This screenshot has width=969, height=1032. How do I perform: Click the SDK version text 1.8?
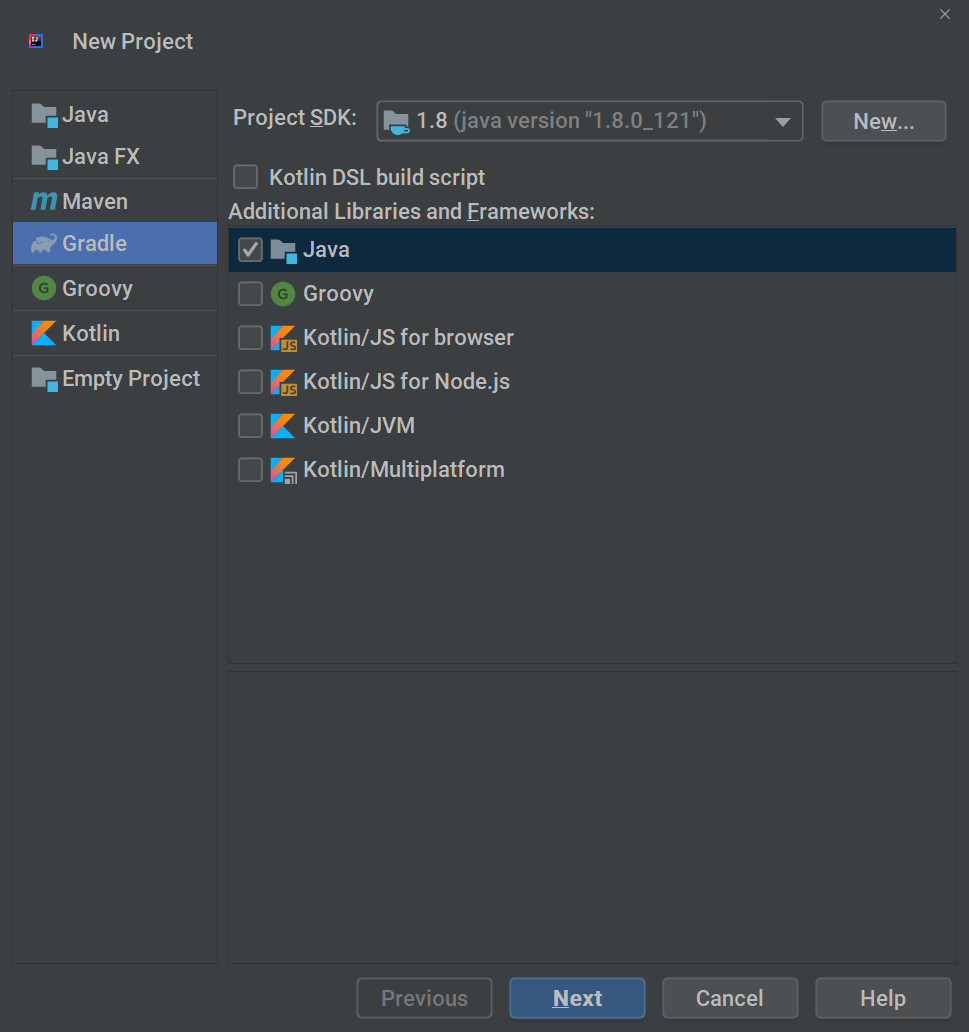432,121
